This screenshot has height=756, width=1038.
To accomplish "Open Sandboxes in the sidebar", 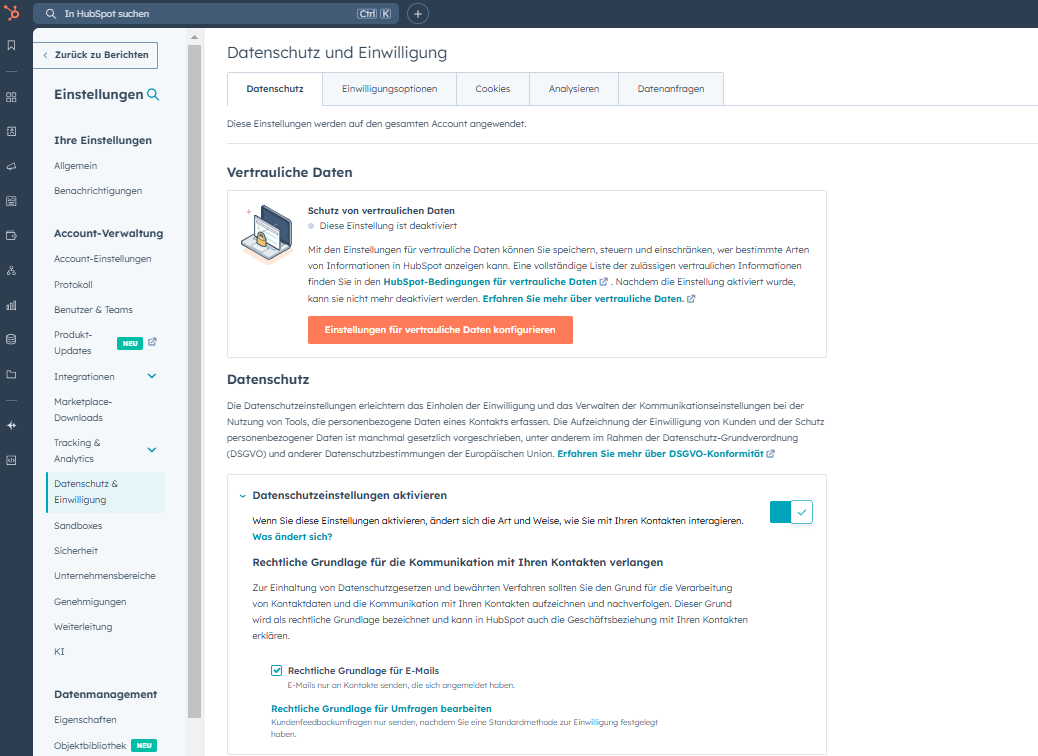I will 78,526.
